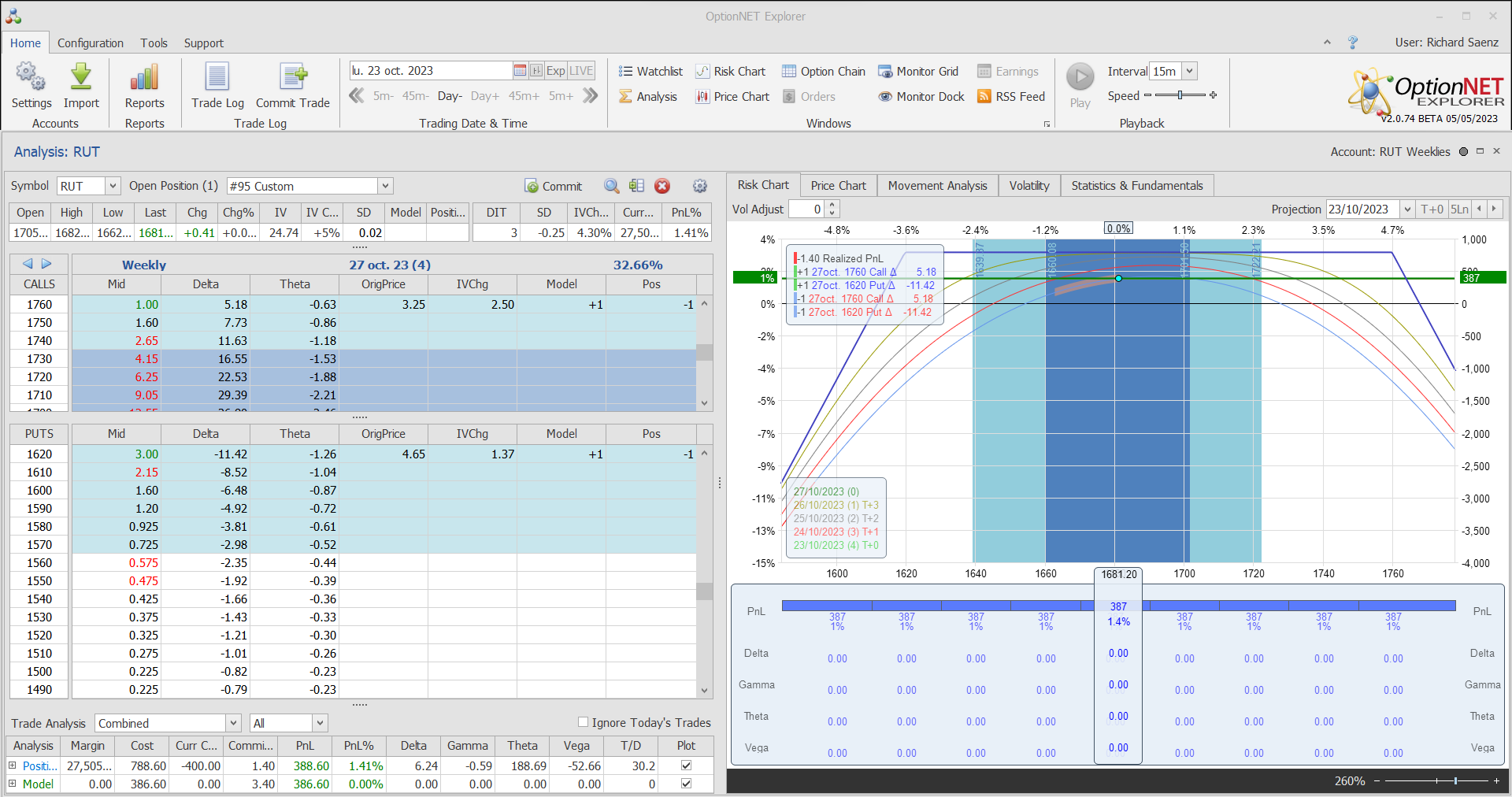Delete position with red X icon
Screen dimensions: 1512x797
tap(662, 186)
